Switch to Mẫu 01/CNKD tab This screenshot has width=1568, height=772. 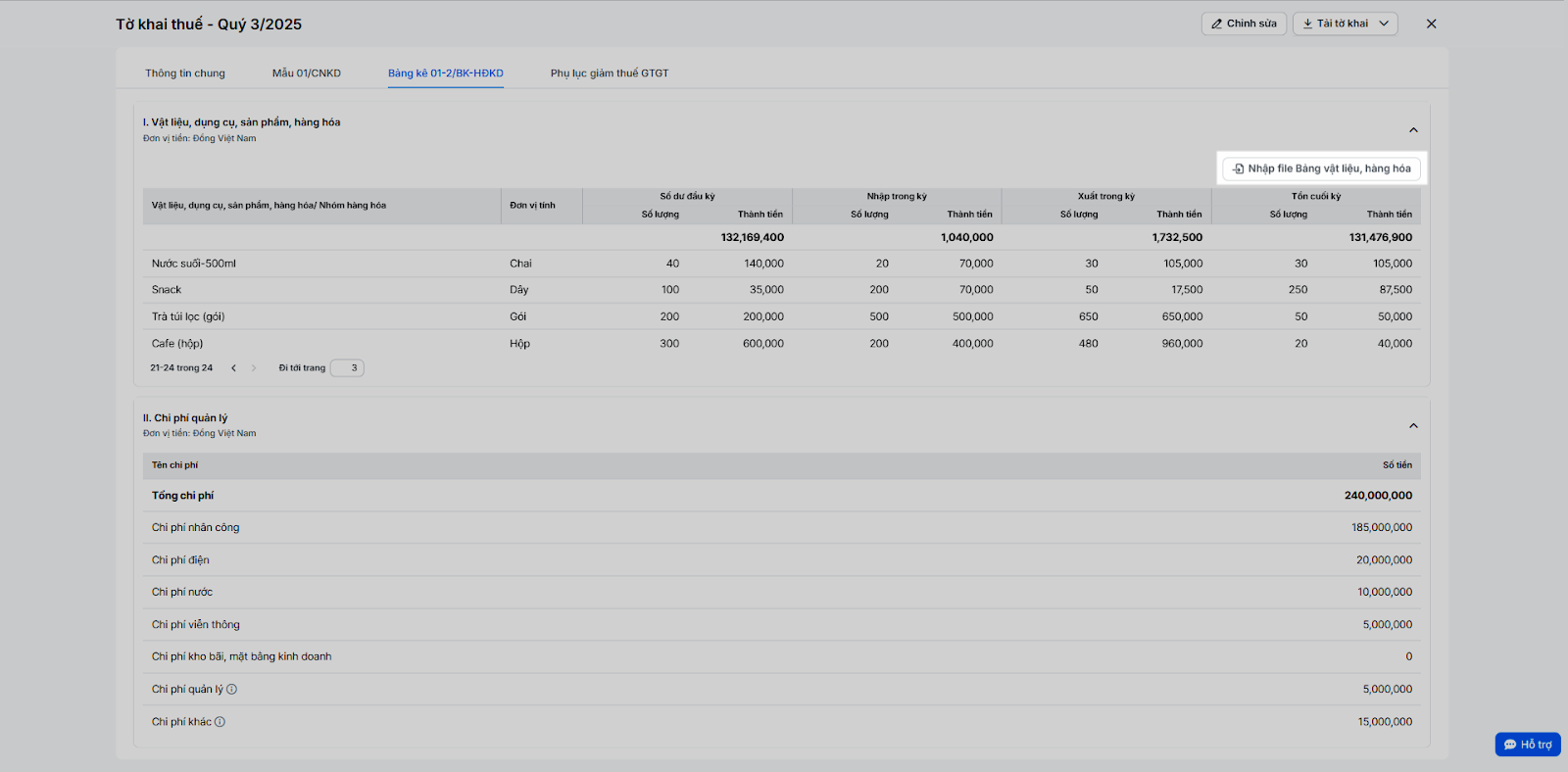click(307, 73)
